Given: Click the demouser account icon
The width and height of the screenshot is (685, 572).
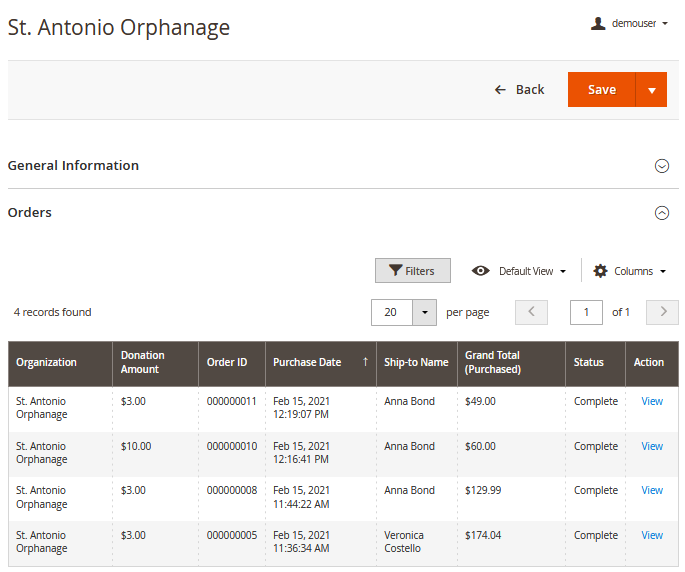Looking at the screenshot, I should pyautogui.click(x=598, y=23).
